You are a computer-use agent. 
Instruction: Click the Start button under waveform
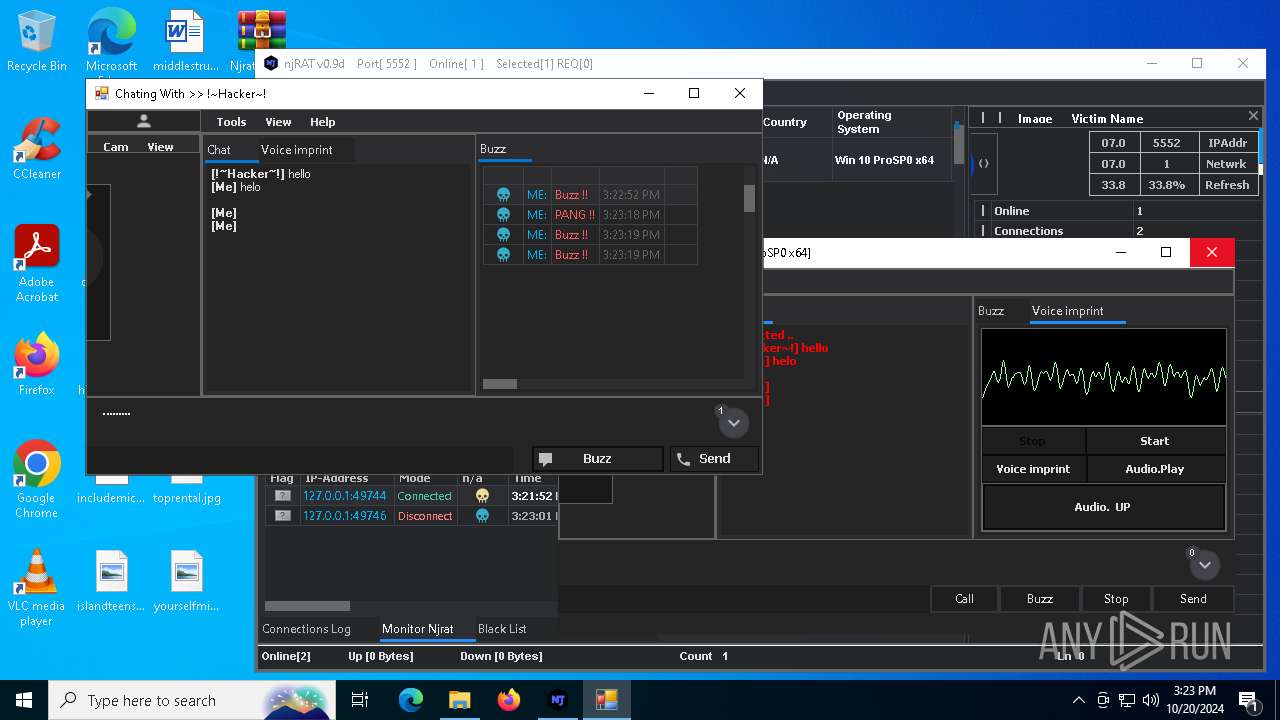click(1155, 441)
